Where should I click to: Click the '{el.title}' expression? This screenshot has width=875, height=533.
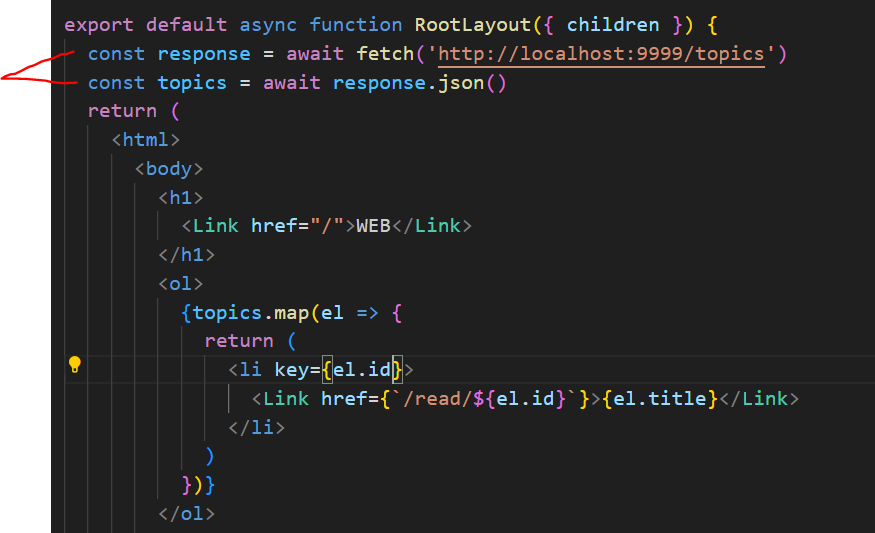tap(660, 398)
